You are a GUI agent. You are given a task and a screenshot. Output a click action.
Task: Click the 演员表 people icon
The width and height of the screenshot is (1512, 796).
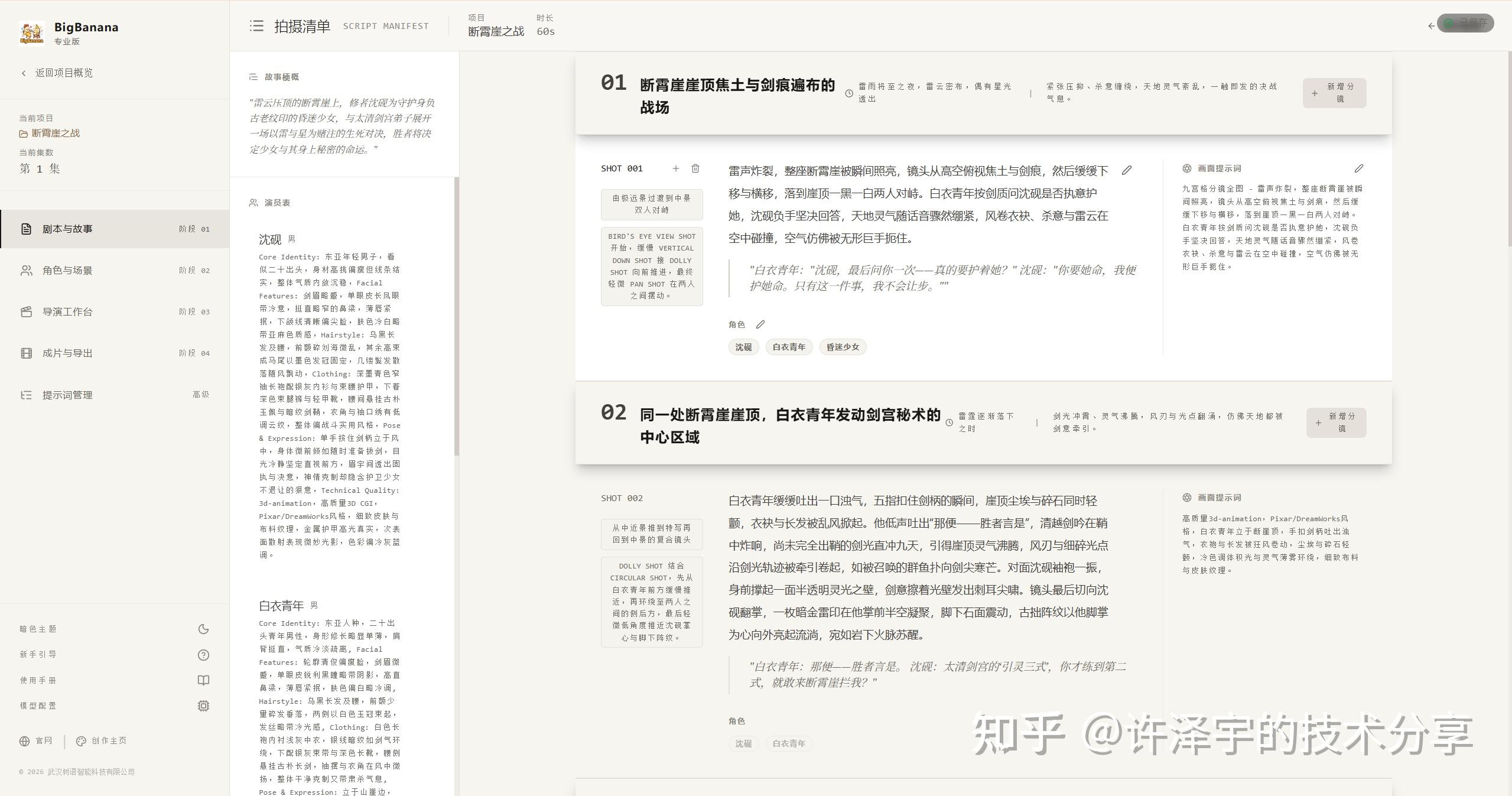[253, 203]
